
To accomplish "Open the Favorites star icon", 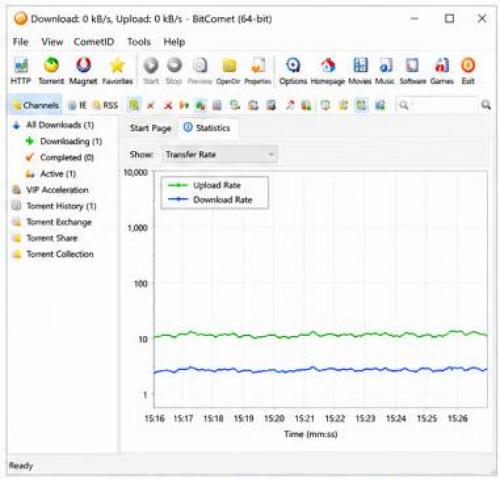I will point(117,71).
